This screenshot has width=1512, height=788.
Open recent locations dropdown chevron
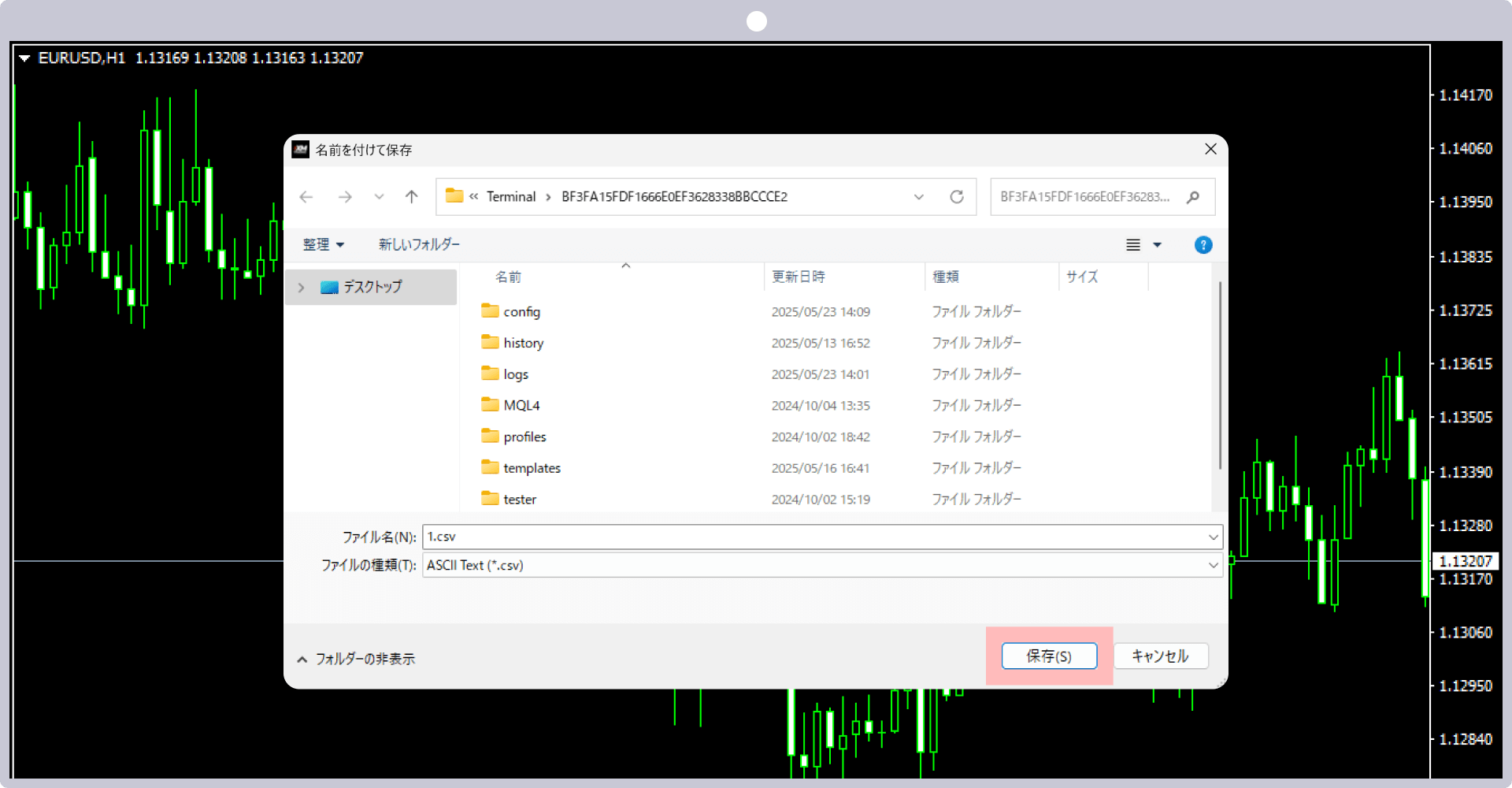379,197
